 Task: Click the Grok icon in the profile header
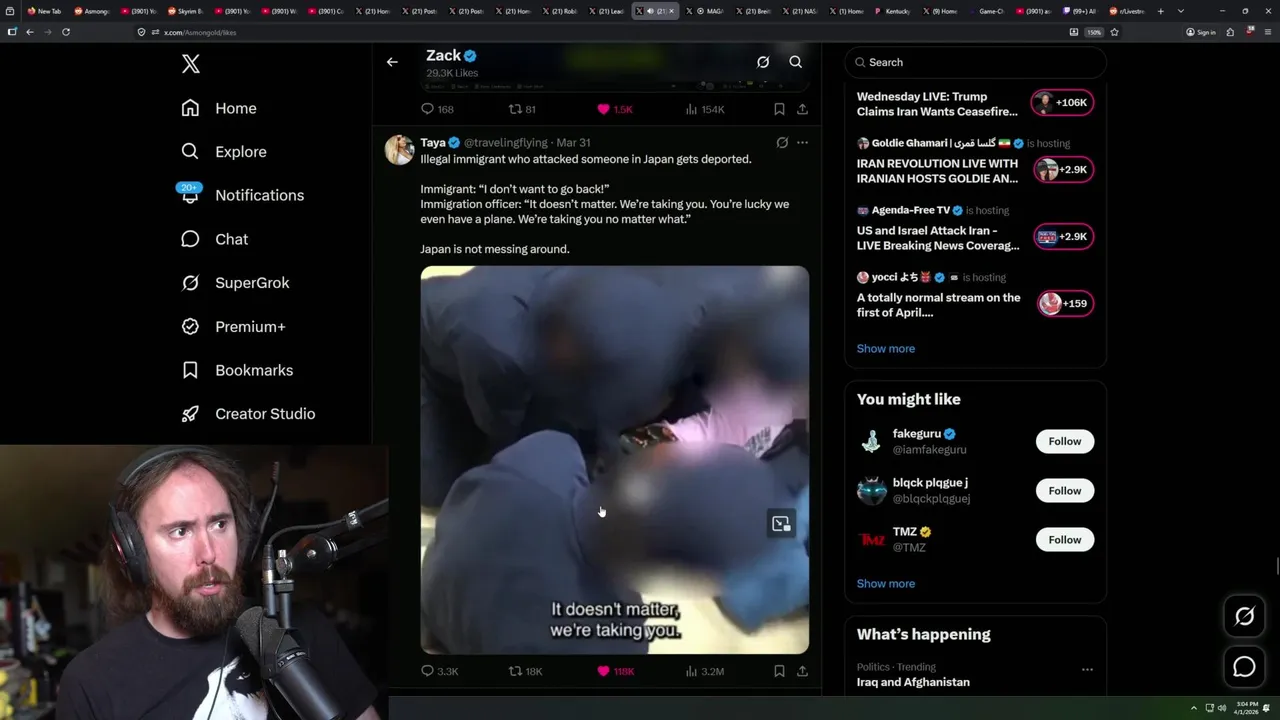(x=763, y=62)
